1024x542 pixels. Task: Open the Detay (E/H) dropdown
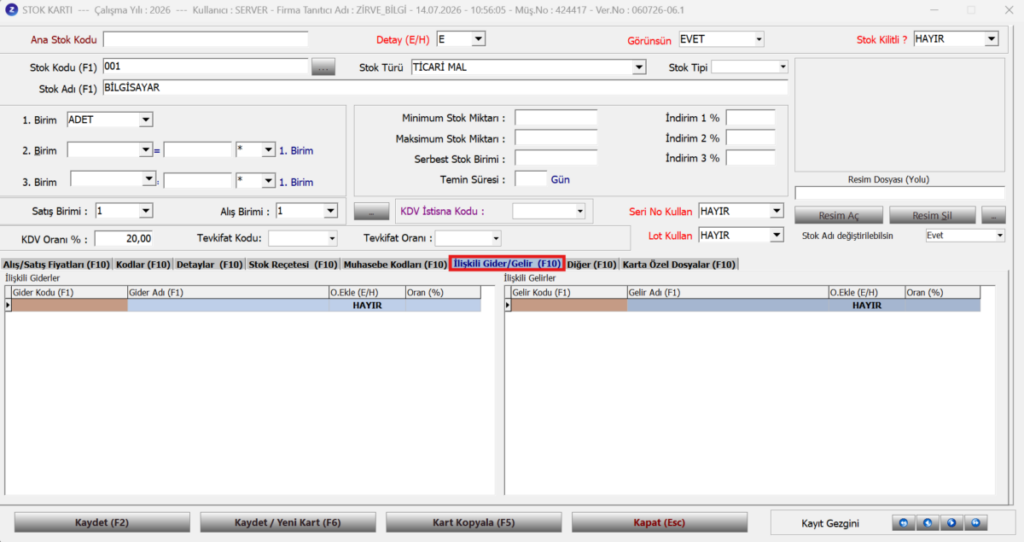click(x=479, y=39)
